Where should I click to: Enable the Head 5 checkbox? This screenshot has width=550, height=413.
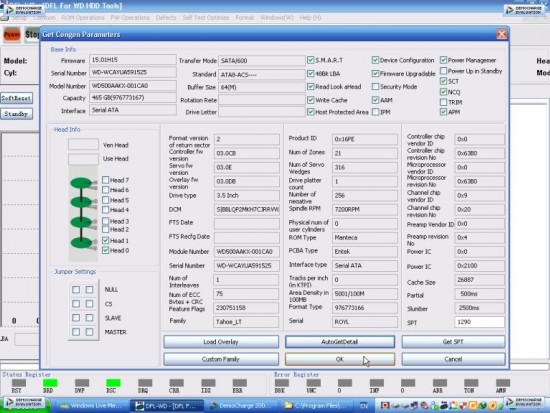105,200
